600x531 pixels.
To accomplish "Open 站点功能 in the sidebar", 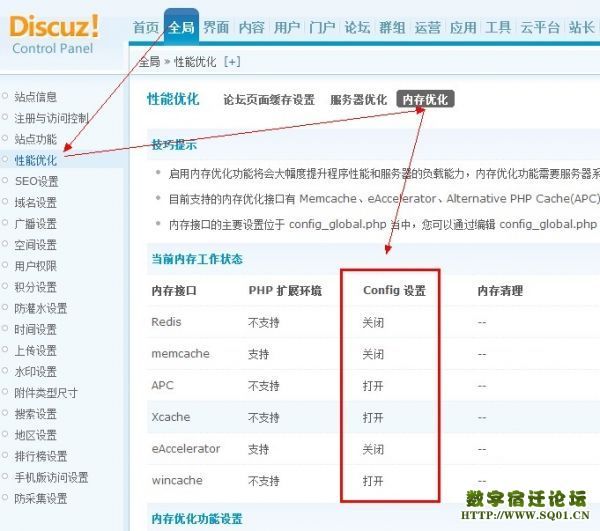I will pos(36,139).
